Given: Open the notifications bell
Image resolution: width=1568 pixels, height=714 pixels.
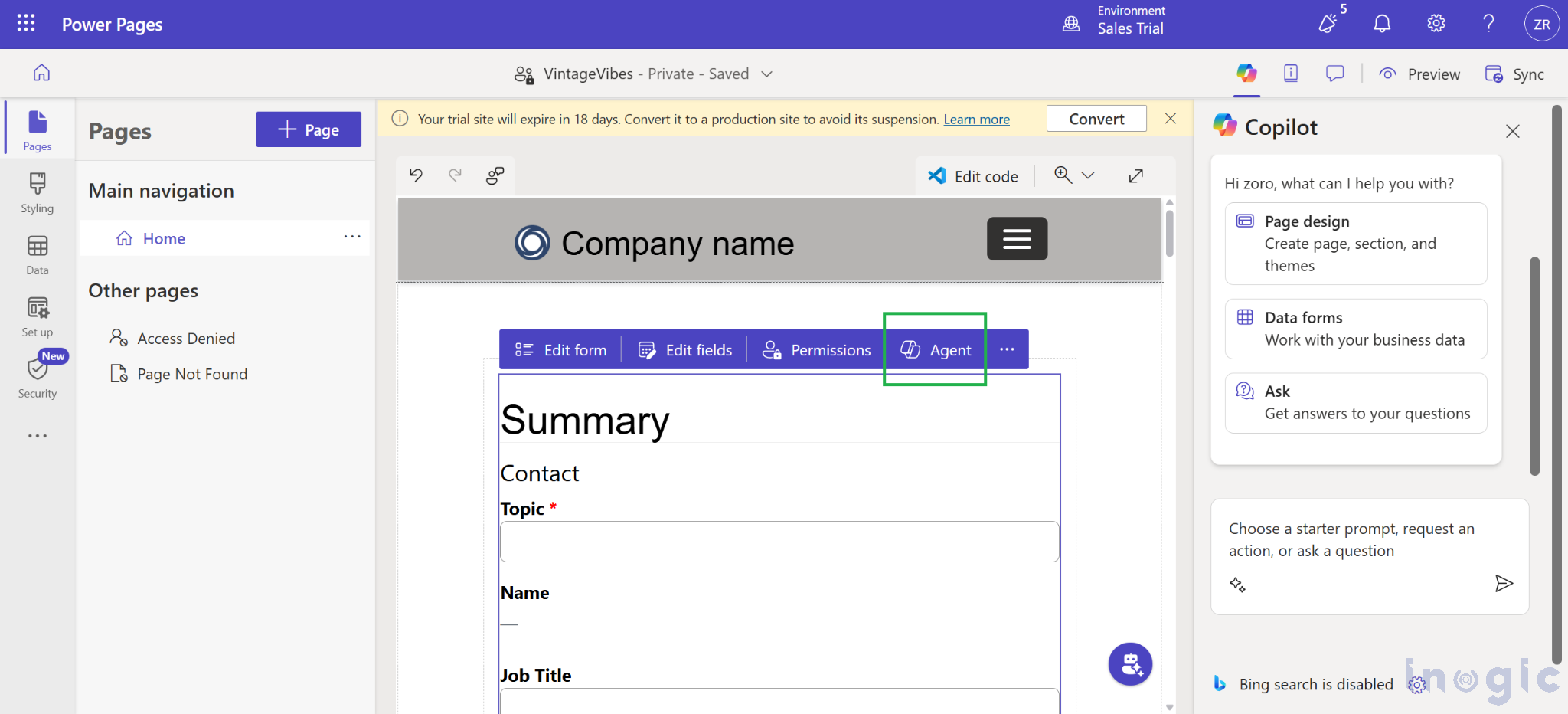Looking at the screenshot, I should pos(1382,24).
